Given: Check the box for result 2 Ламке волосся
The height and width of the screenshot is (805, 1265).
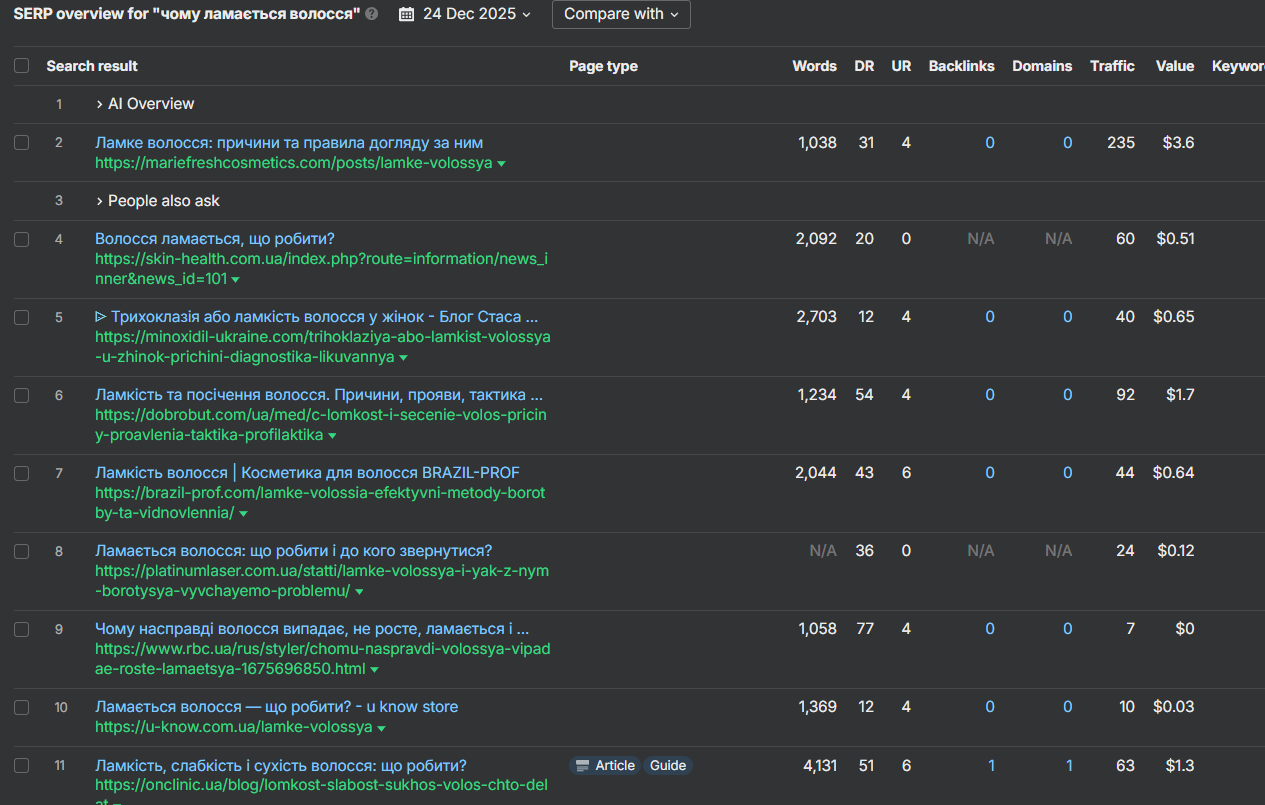Looking at the screenshot, I should pyautogui.click(x=22, y=143).
